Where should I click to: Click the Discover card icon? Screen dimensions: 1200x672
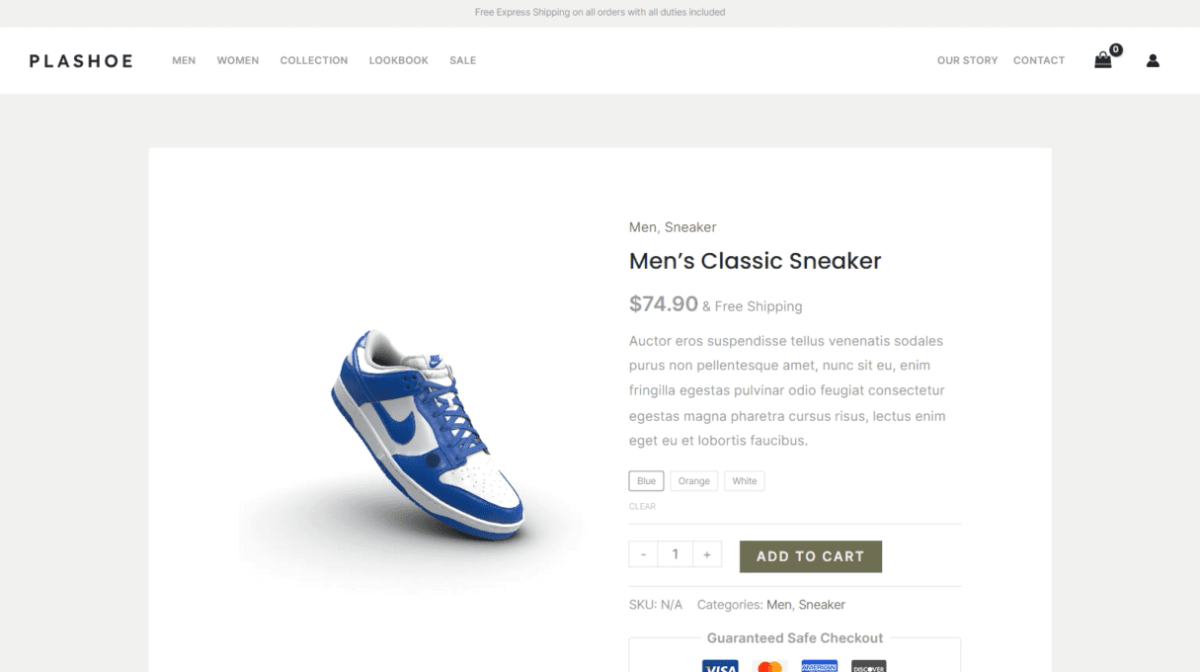868,666
